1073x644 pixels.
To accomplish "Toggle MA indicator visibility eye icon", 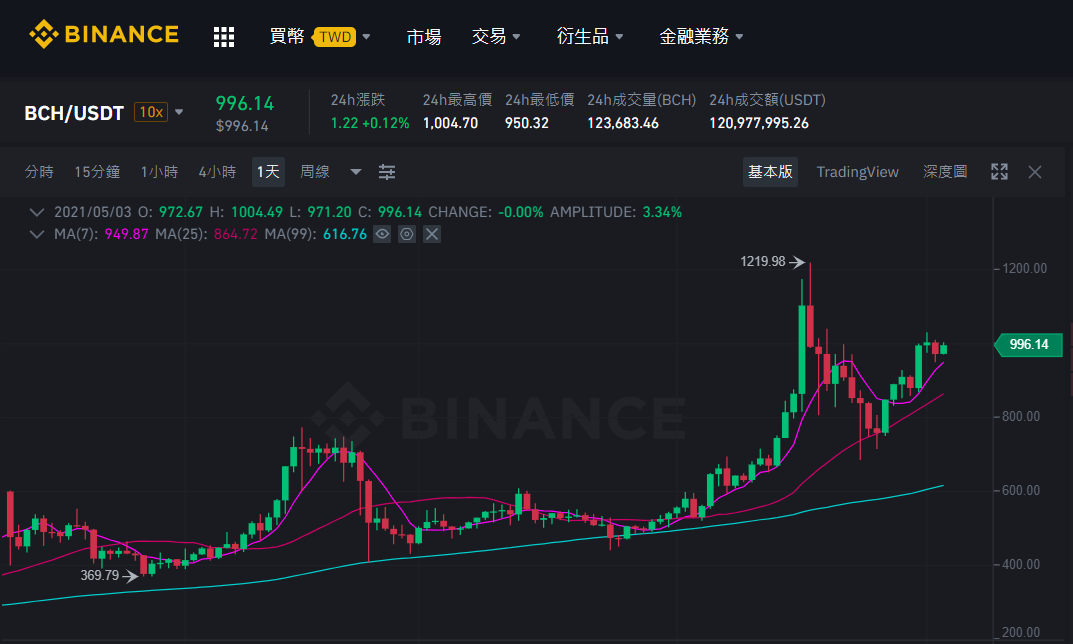I will [x=383, y=235].
